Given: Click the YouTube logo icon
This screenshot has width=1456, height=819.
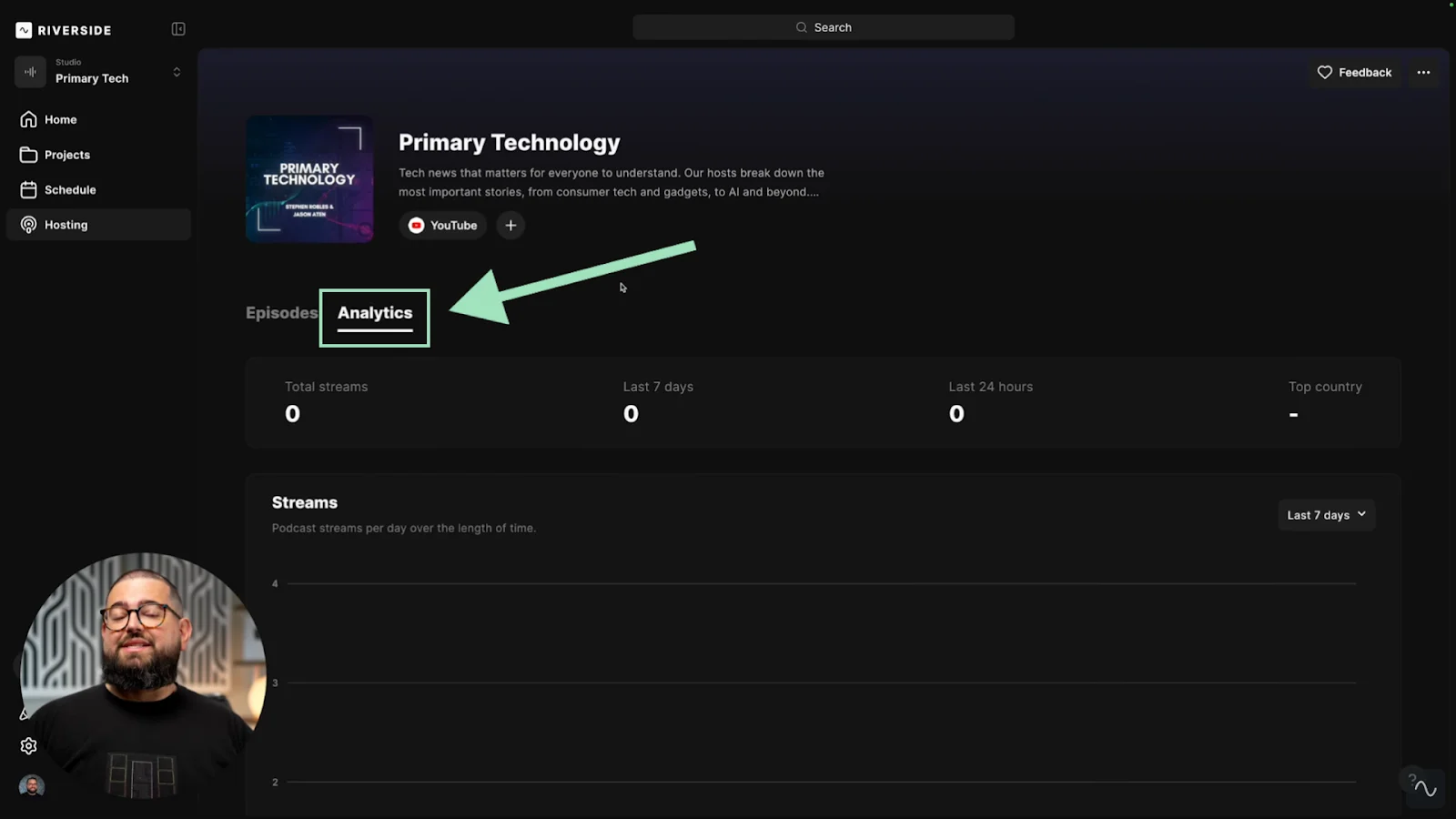Looking at the screenshot, I should (416, 225).
